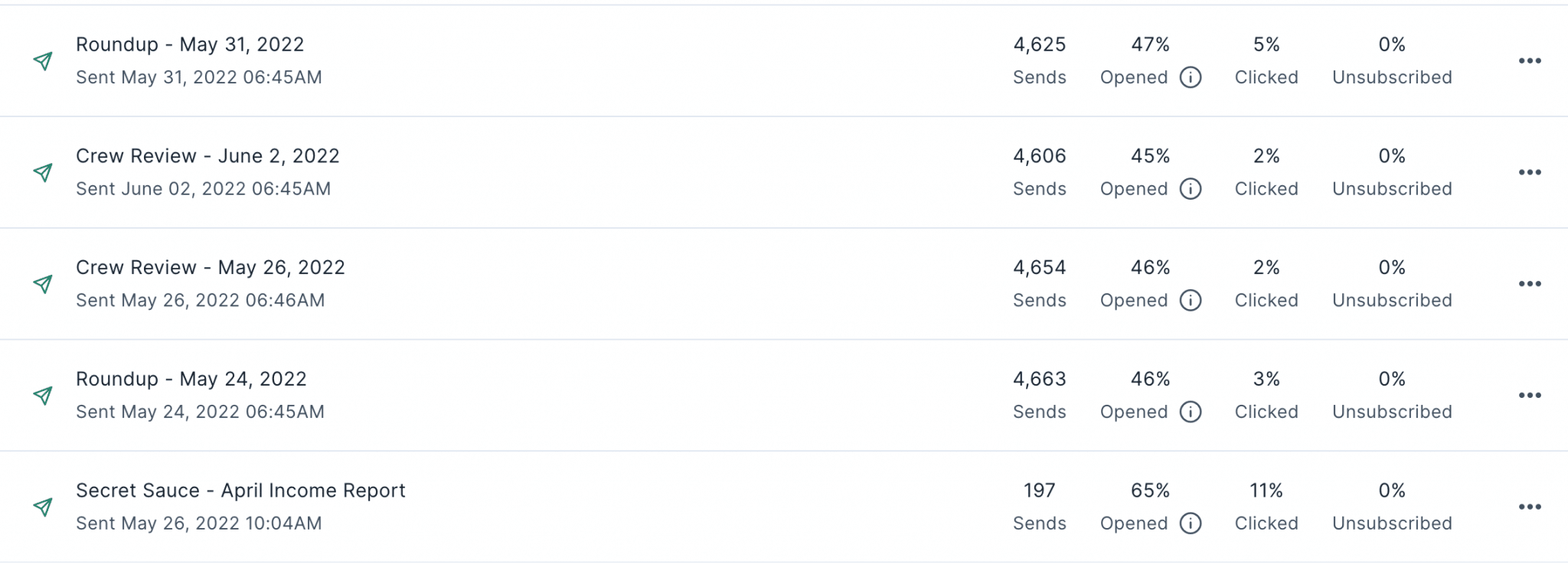The image size is (1568, 564).
Task: Open Crew Review - June 2, 2022 broadcast
Action: [x=207, y=156]
